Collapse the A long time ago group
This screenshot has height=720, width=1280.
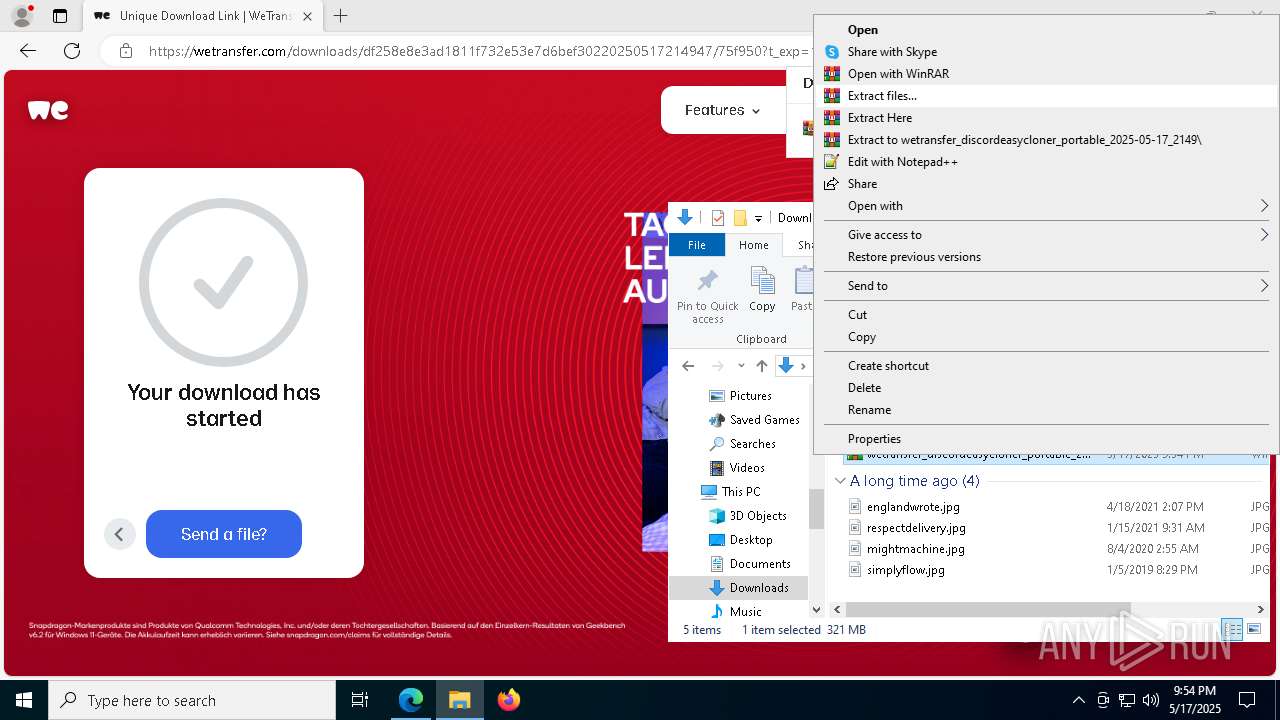pos(839,481)
